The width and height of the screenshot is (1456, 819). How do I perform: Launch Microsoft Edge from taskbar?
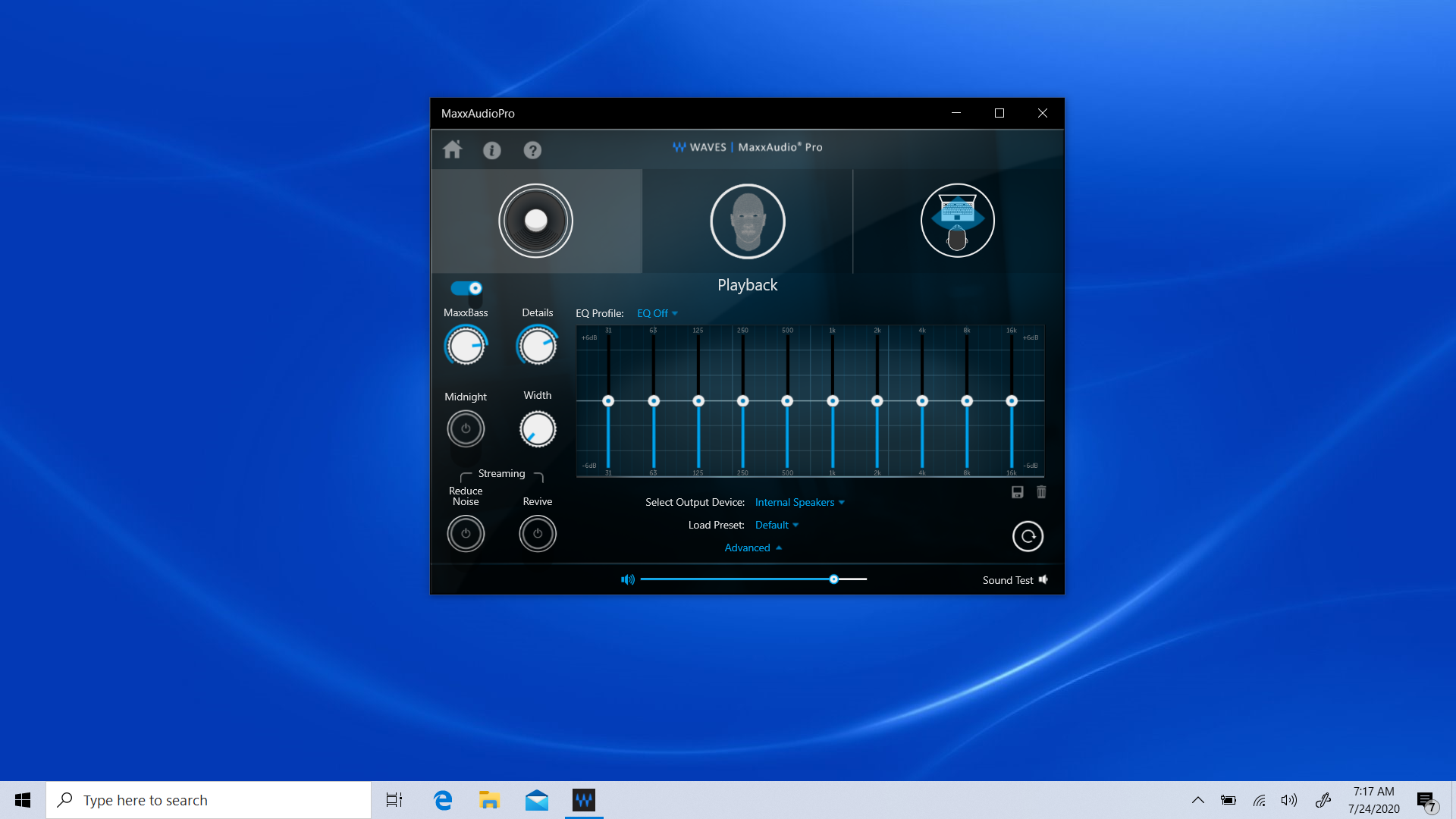[x=443, y=800]
